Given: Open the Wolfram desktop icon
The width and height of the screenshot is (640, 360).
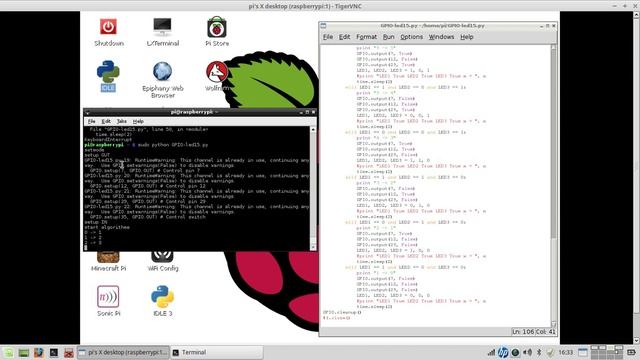Looking at the screenshot, I should pos(217,76).
